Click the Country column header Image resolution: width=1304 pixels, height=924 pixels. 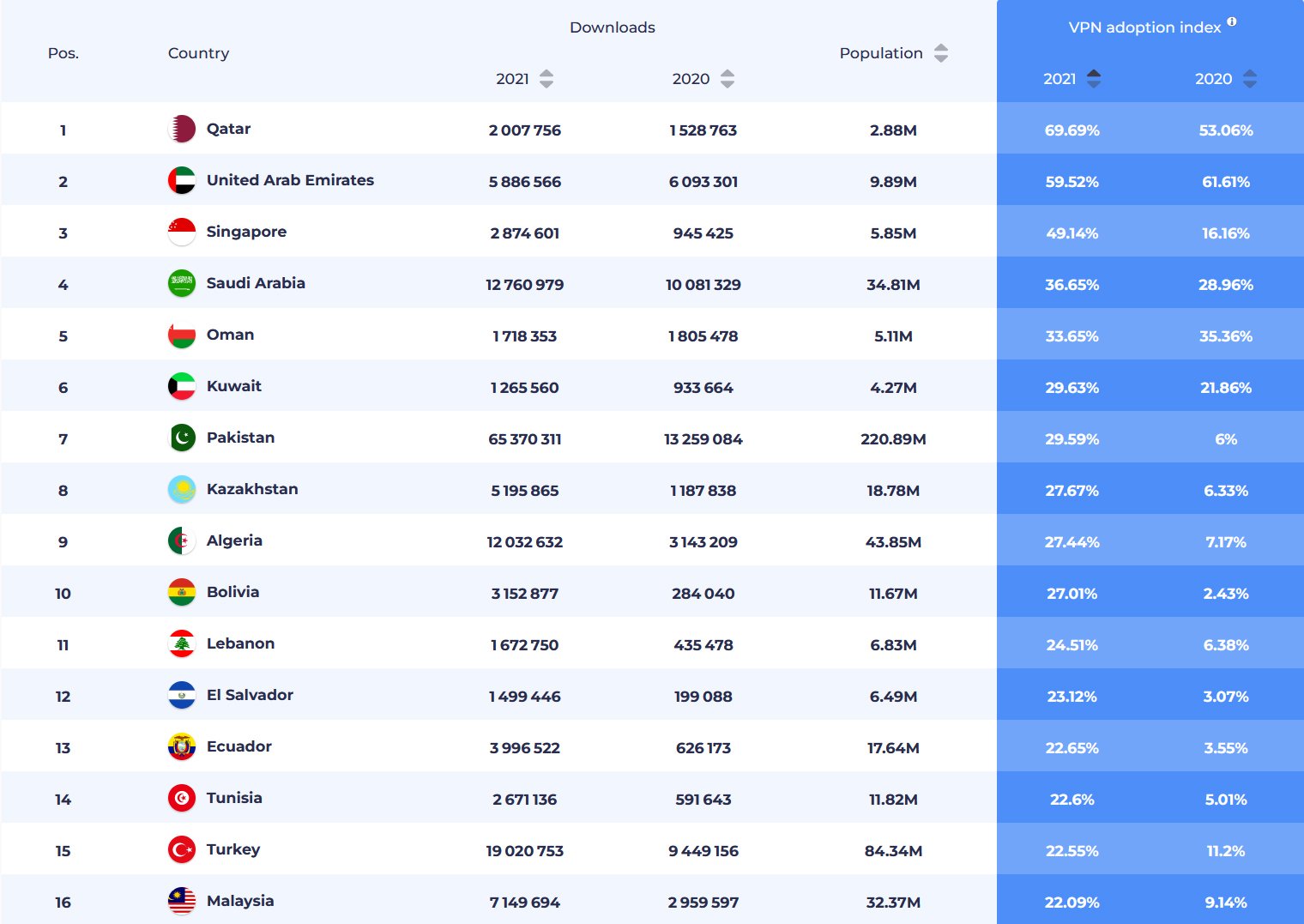click(x=198, y=53)
